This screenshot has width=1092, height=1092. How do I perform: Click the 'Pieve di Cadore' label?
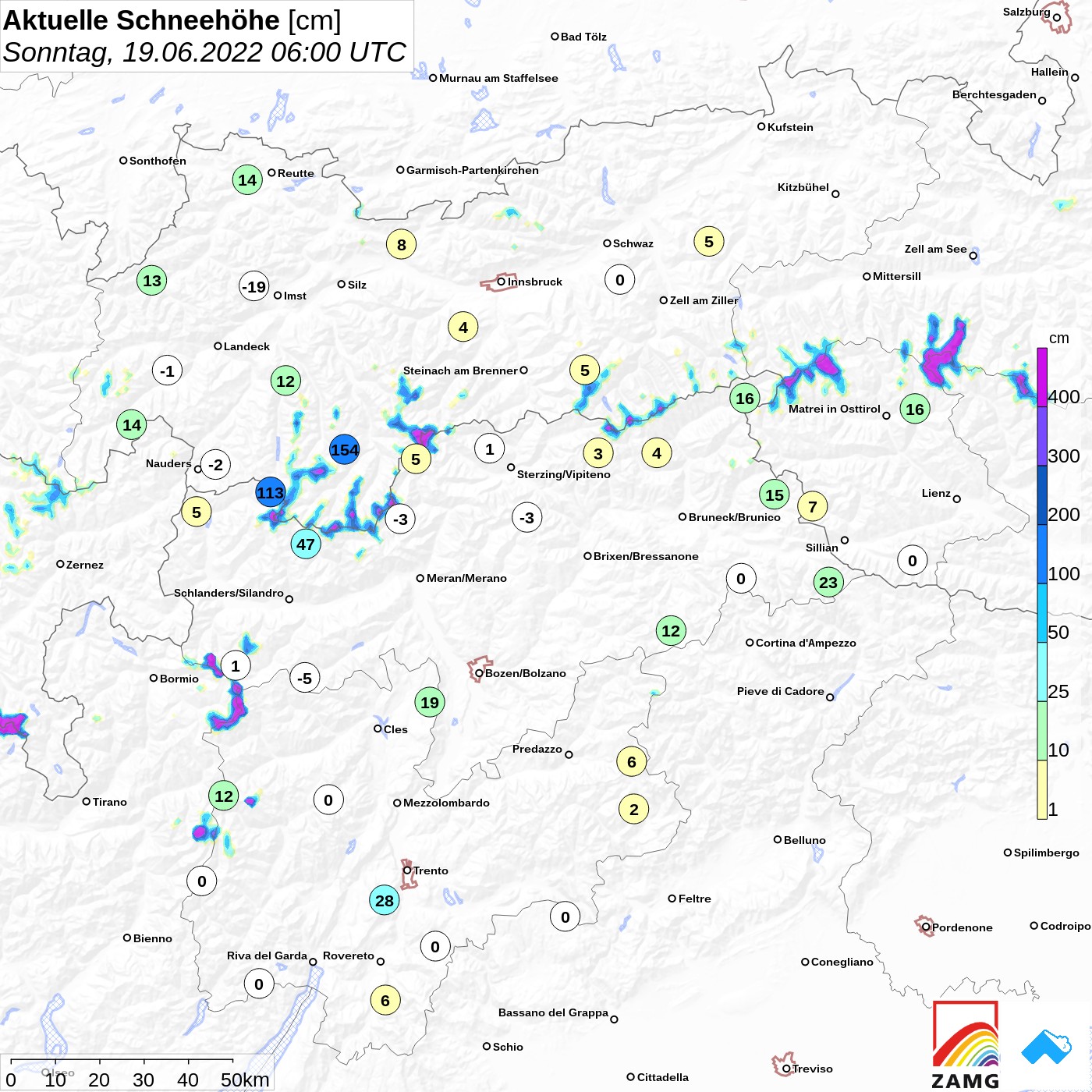tap(781, 691)
